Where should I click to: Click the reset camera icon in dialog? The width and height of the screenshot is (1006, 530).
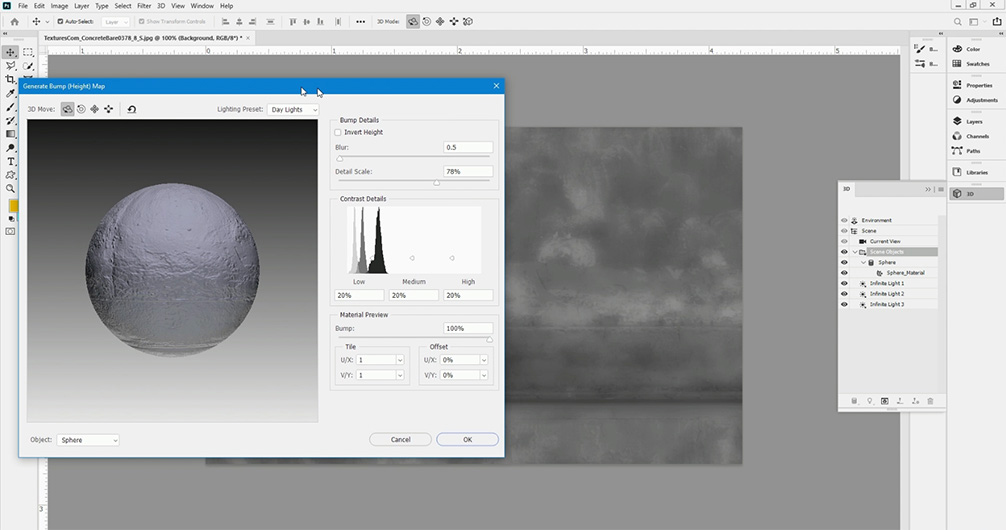click(132, 109)
